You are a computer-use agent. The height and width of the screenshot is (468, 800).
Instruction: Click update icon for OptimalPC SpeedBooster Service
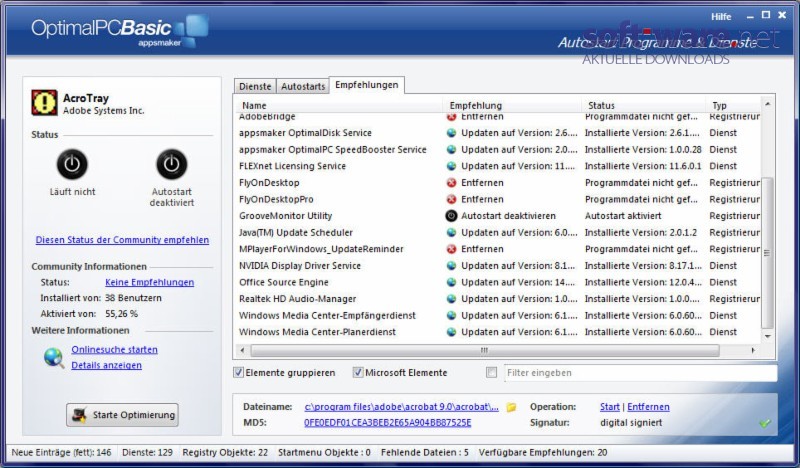pyautogui.click(x=451, y=150)
